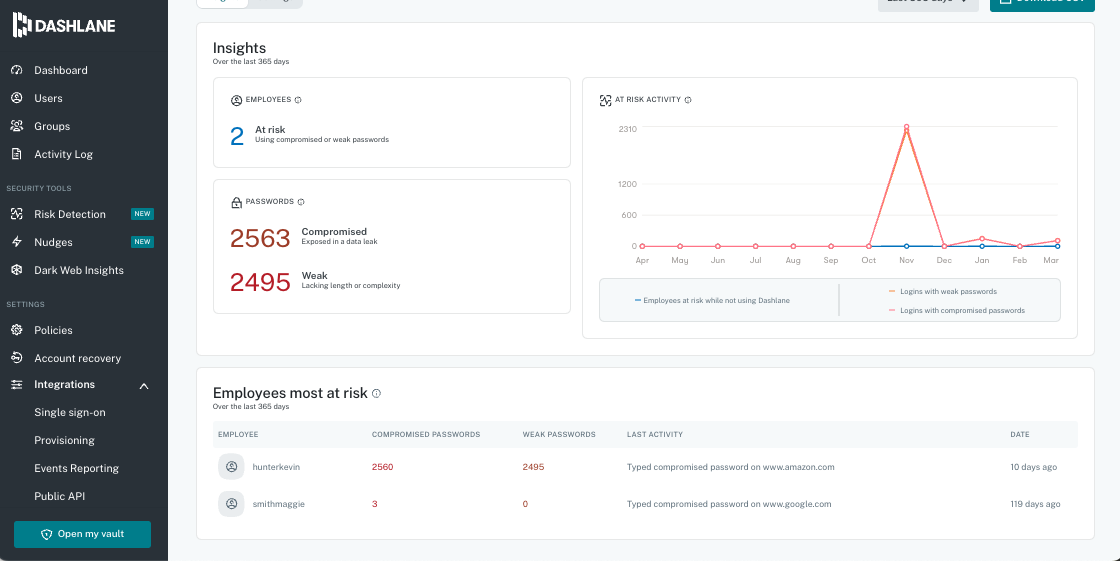The image size is (1120, 561).
Task: Collapse the Integrations section chevron
Action: click(x=144, y=385)
